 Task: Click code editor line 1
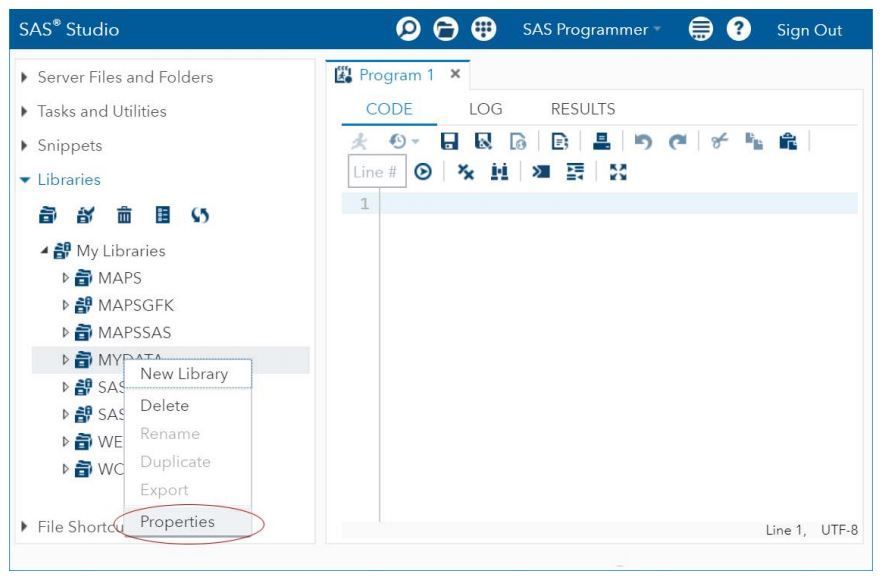click(x=618, y=203)
